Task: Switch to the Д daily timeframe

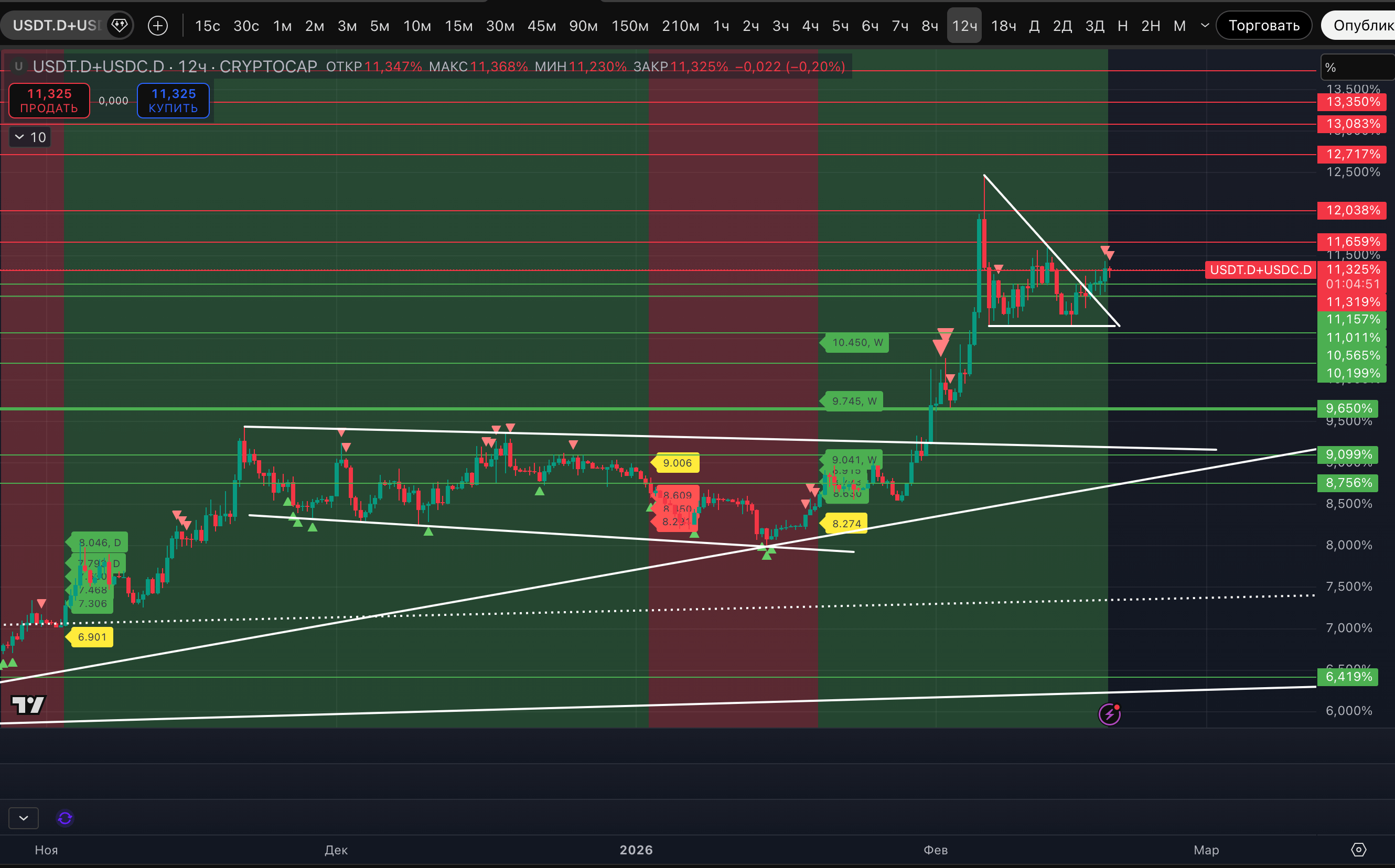Action: (x=1034, y=26)
